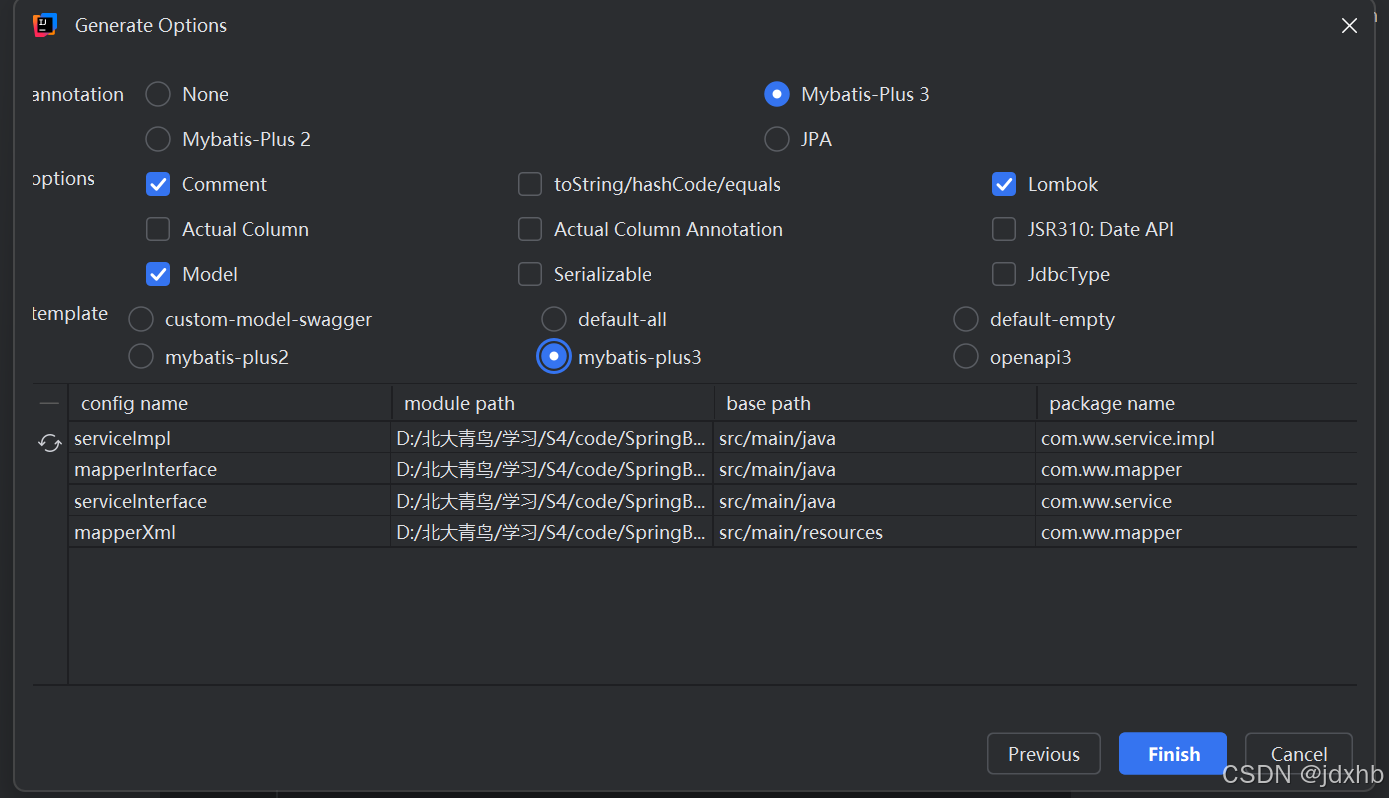Click the IntelliJ logo in the title bar

(44, 25)
